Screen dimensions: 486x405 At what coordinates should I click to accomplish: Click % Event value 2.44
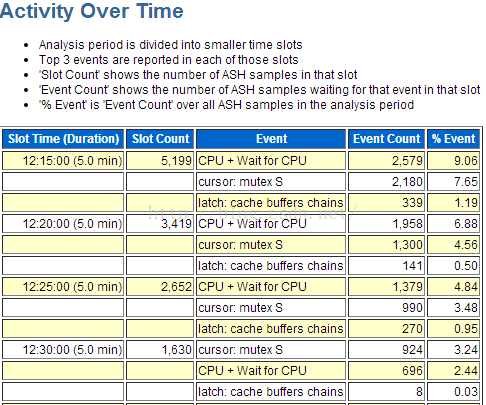pyautogui.click(x=466, y=371)
